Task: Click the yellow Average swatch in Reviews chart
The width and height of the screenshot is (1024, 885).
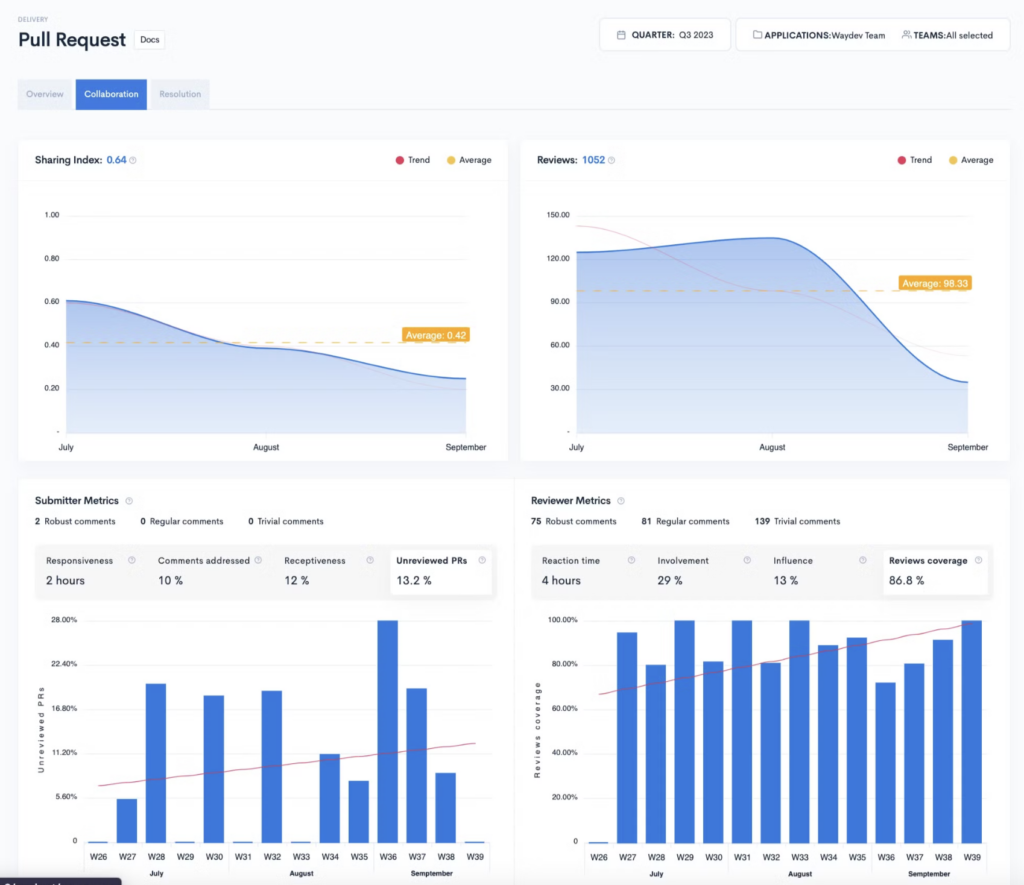Action: 951,160
